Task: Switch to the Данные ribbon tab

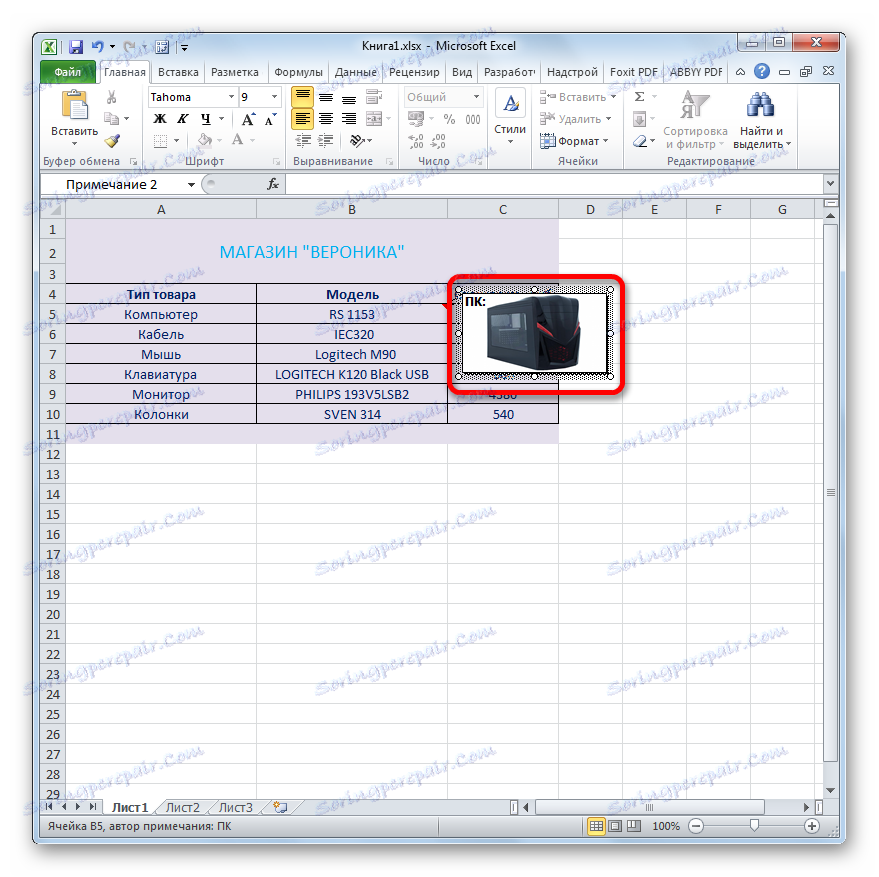Action: pos(355,72)
